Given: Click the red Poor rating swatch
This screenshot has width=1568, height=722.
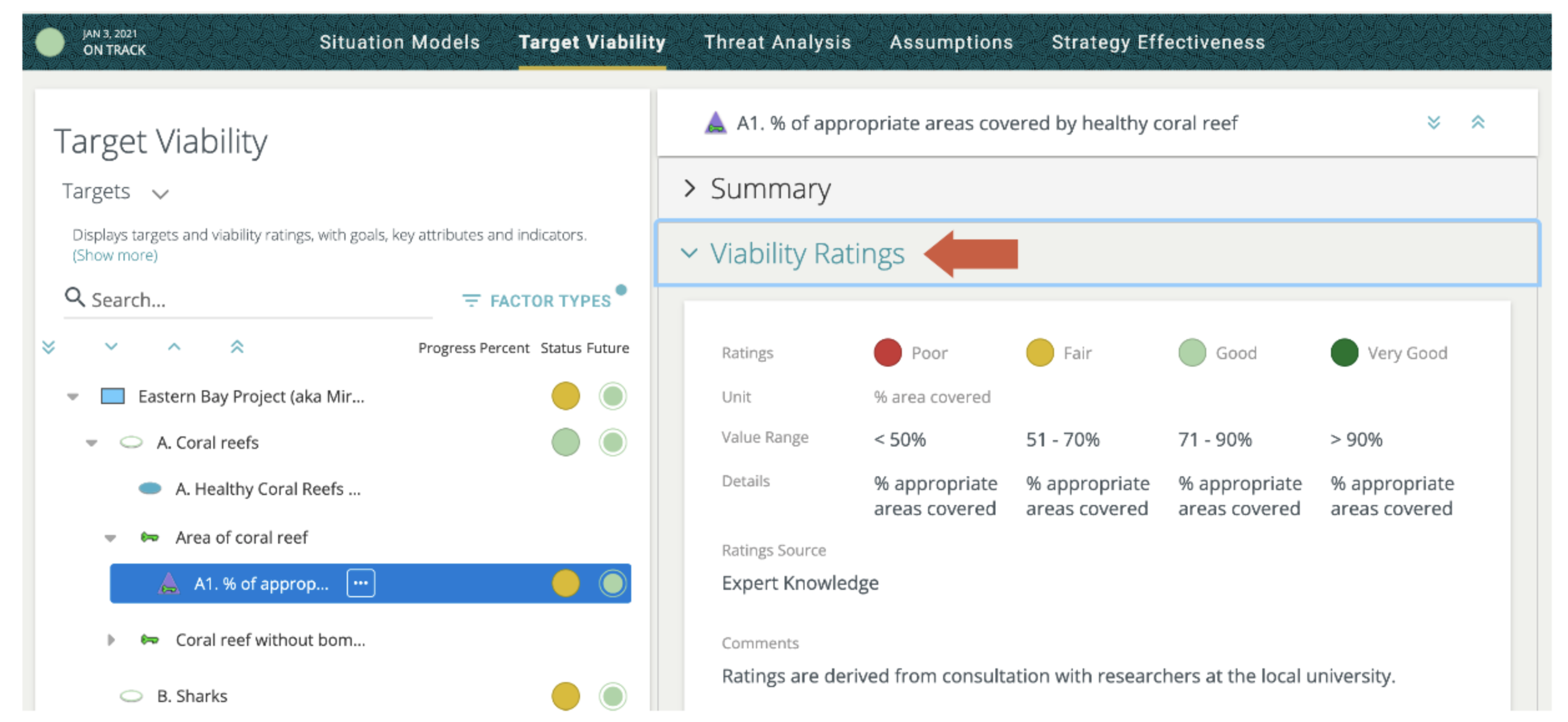Looking at the screenshot, I should click(x=888, y=352).
